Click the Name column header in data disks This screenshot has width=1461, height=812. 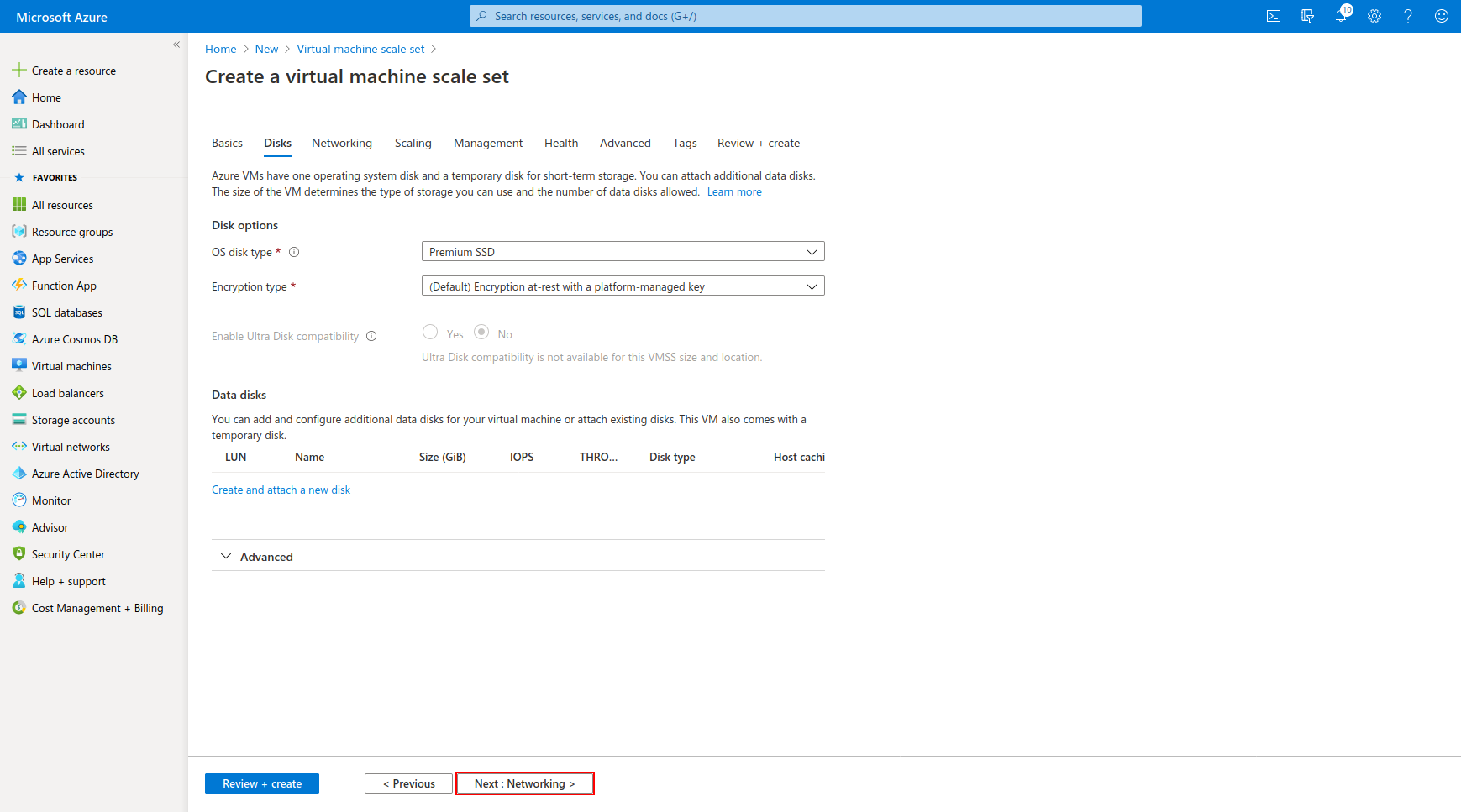click(309, 458)
